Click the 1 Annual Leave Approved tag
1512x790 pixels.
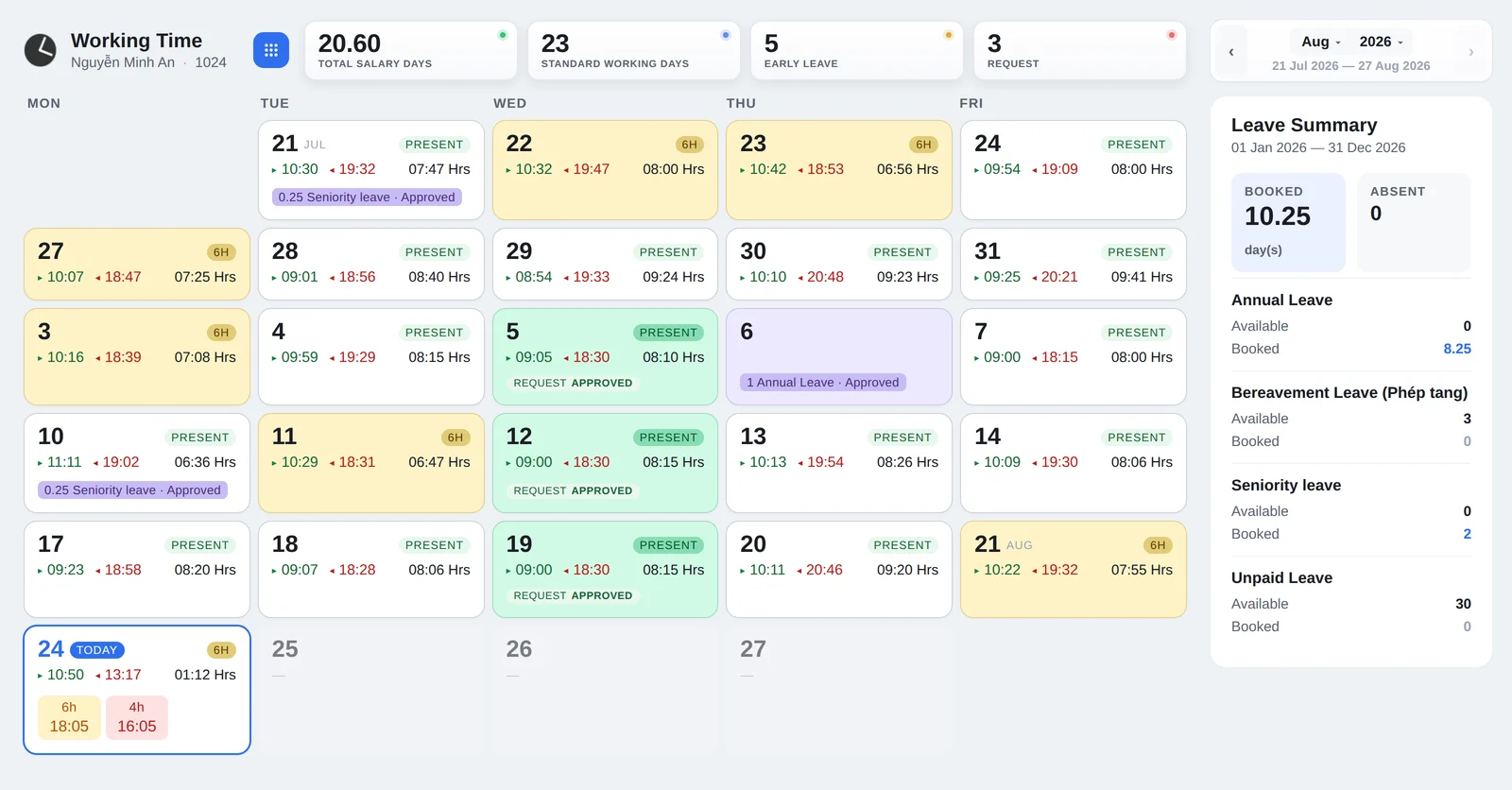823,383
